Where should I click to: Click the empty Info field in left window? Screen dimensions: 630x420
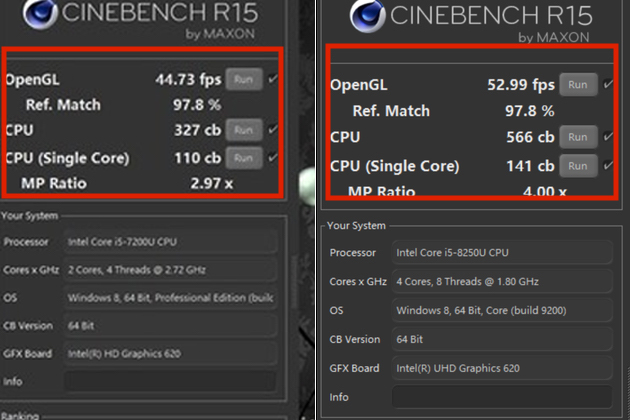(170, 381)
